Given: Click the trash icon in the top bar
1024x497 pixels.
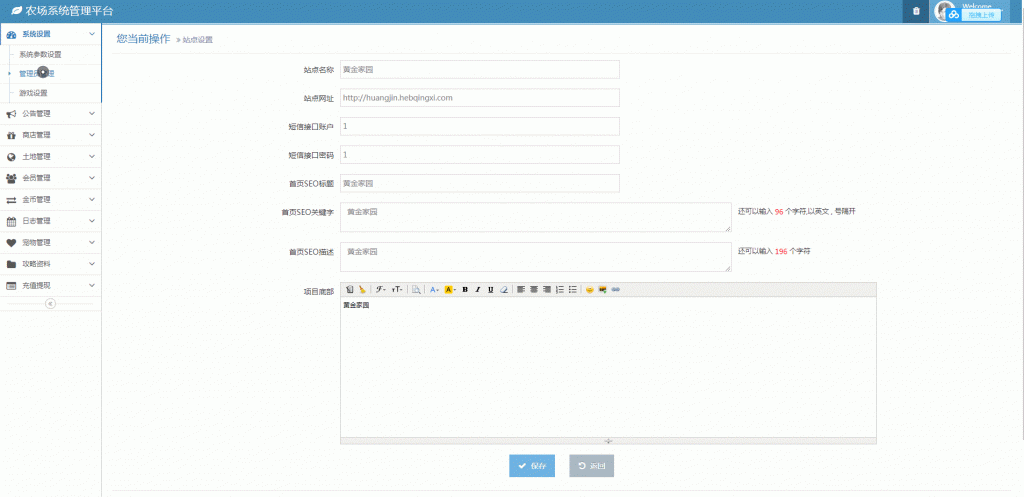Looking at the screenshot, I should click(x=915, y=11).
